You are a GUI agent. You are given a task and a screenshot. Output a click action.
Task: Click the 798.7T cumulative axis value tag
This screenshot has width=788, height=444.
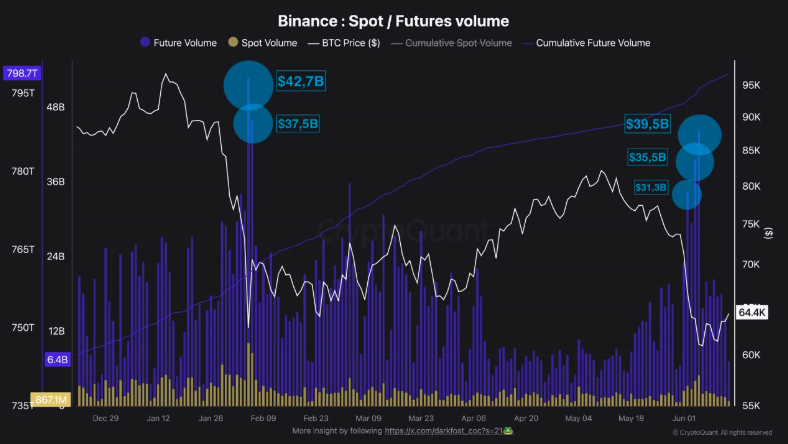pos(22,73)
